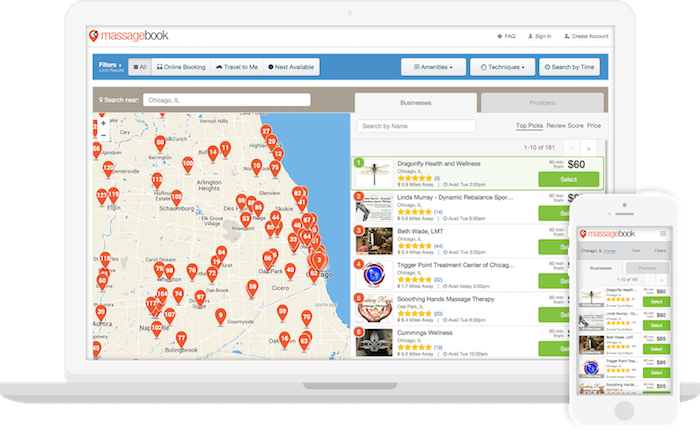700x432 pixels.
Task: Open the Linda Murray - Dynamic Rebalance listing
Action: (x=455, y=197)
